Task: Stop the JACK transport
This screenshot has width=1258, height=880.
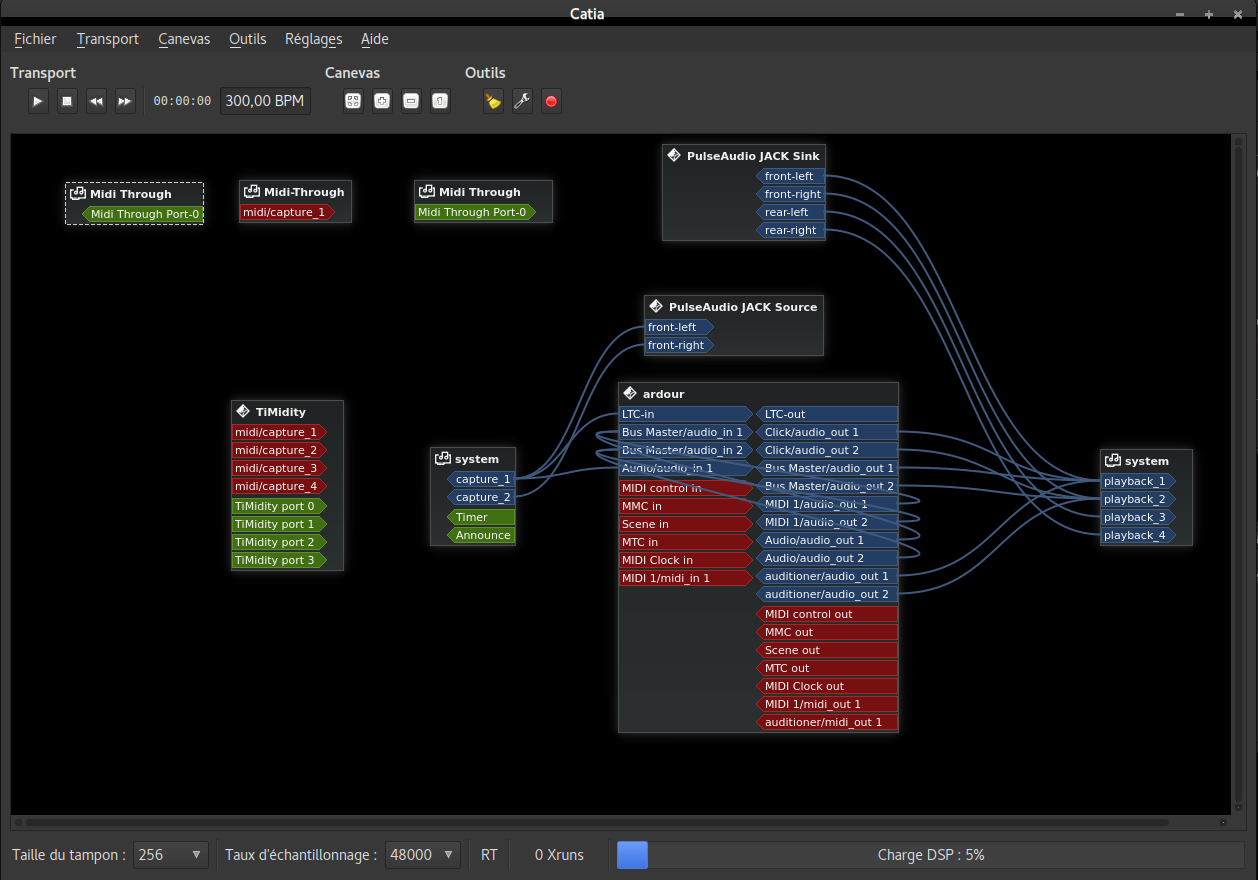Action: [67, 101]
